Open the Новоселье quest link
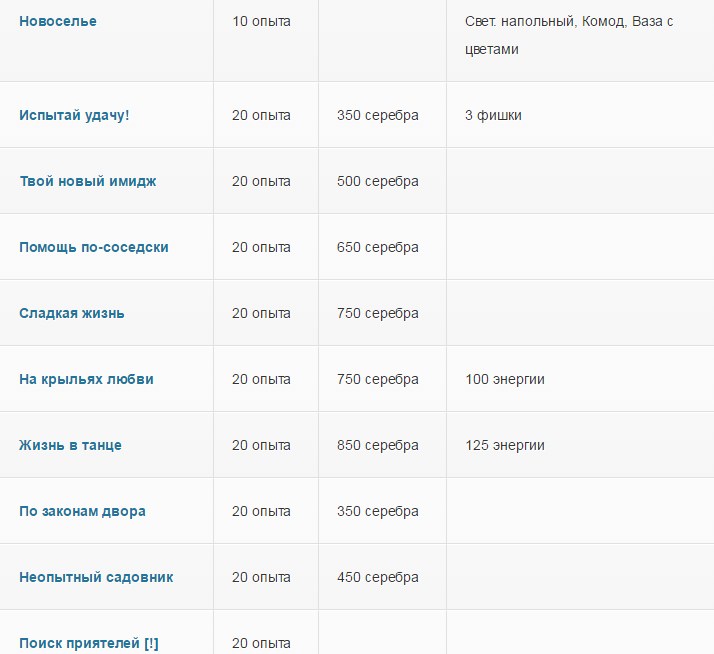 (x=58, y=21)
